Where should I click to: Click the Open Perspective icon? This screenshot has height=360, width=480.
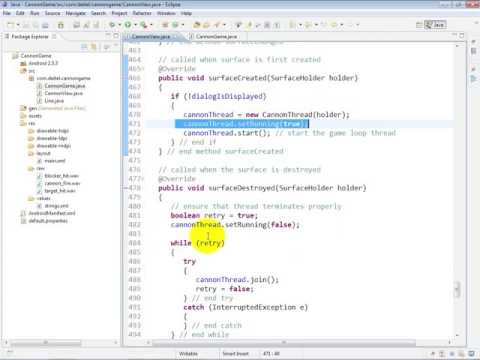[x=419, y=25]
